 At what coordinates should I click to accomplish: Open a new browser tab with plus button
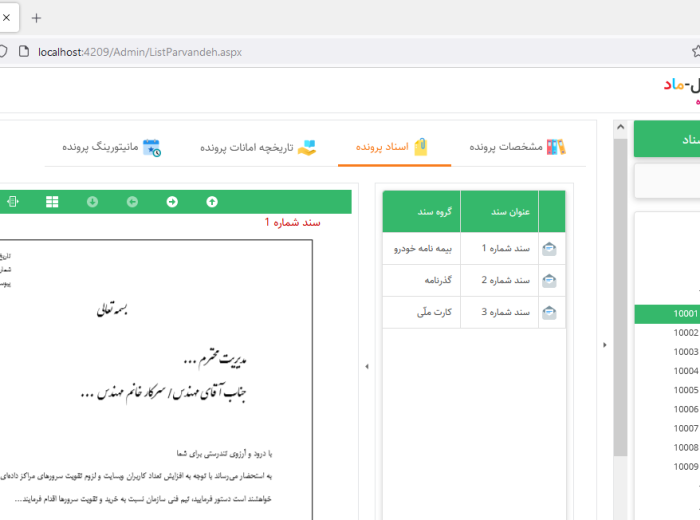pos(37,18)
